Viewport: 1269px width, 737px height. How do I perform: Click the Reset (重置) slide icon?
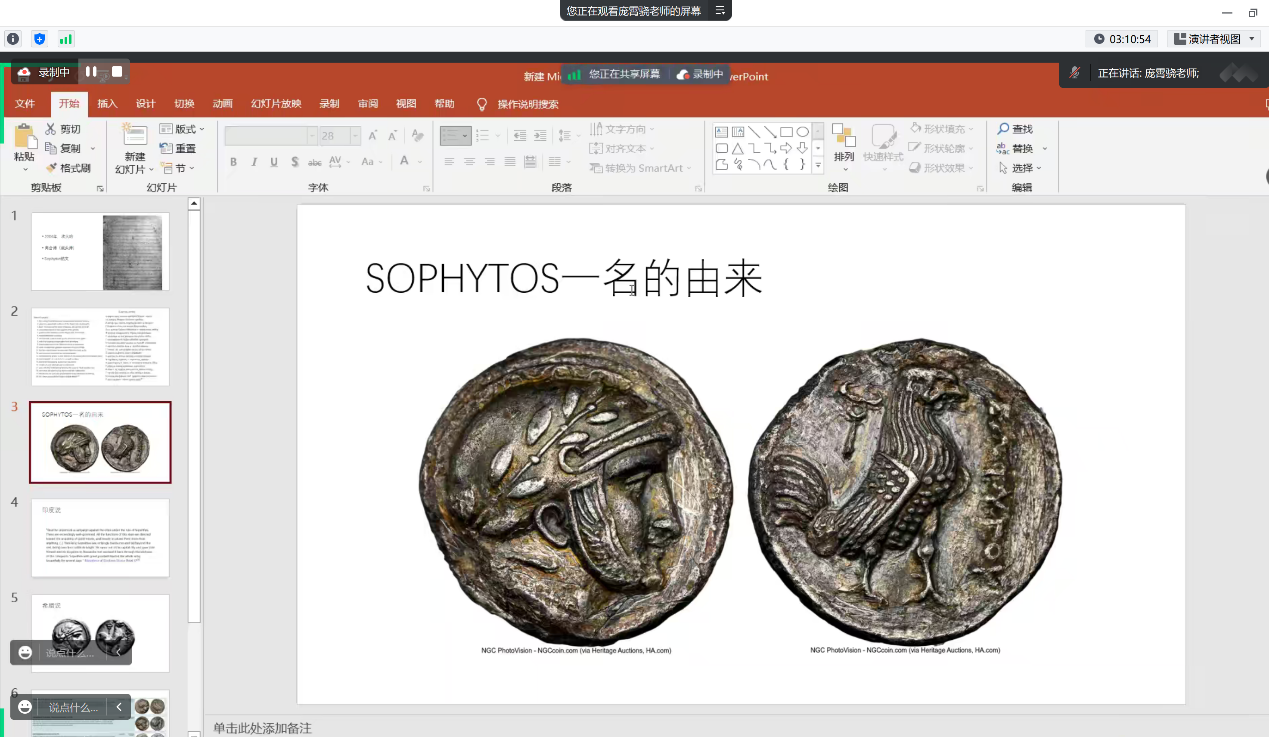coord(166,148)
